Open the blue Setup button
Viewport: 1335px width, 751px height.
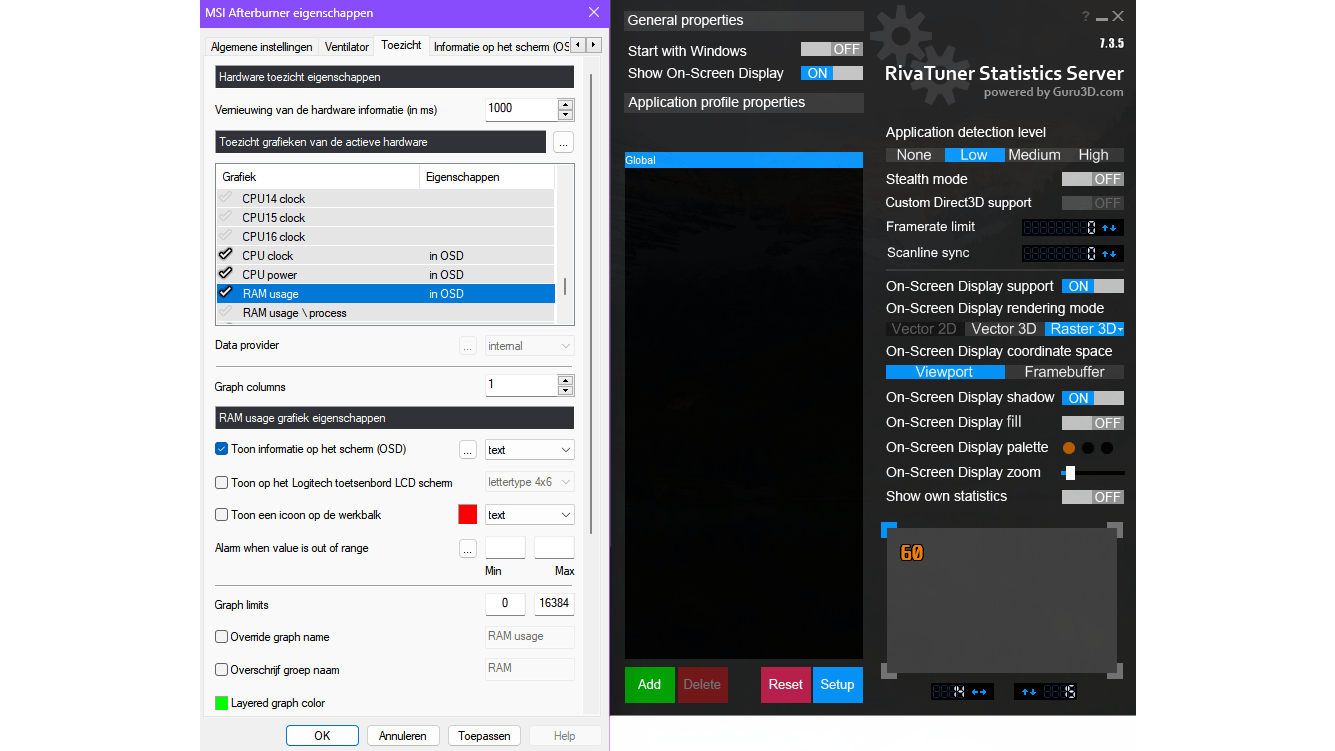coord(838,685)
